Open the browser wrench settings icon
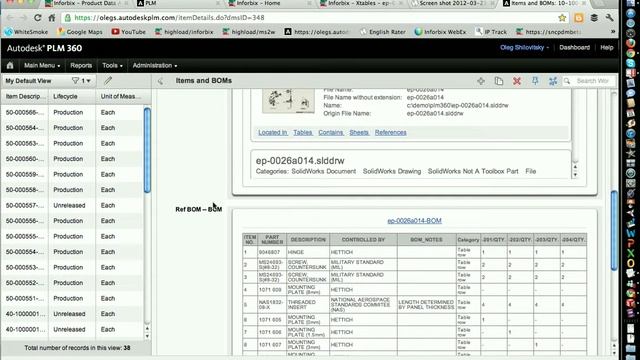 click(x=609, y=18)
